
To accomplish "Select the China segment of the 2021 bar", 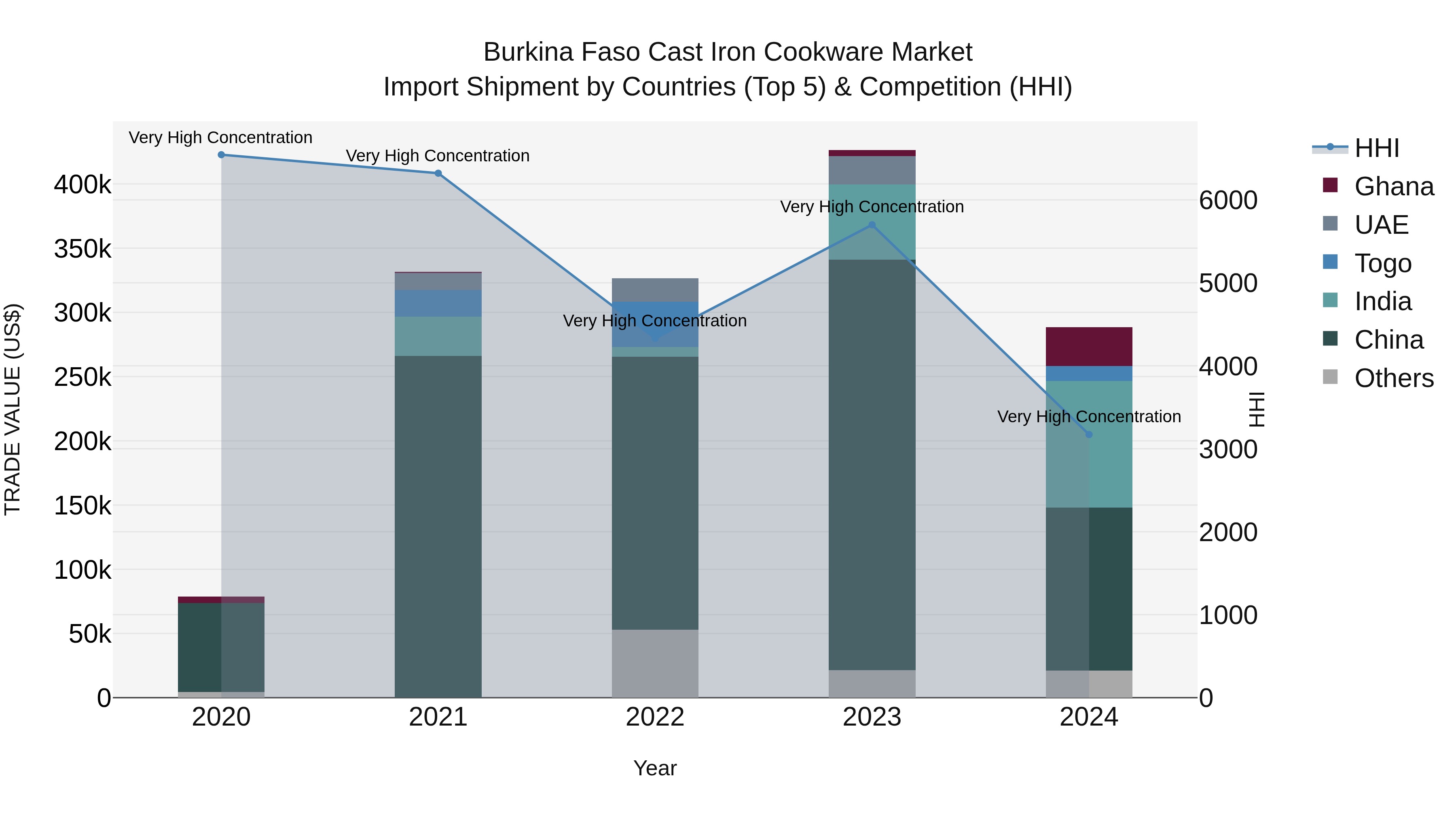I will tap(438, 527).
